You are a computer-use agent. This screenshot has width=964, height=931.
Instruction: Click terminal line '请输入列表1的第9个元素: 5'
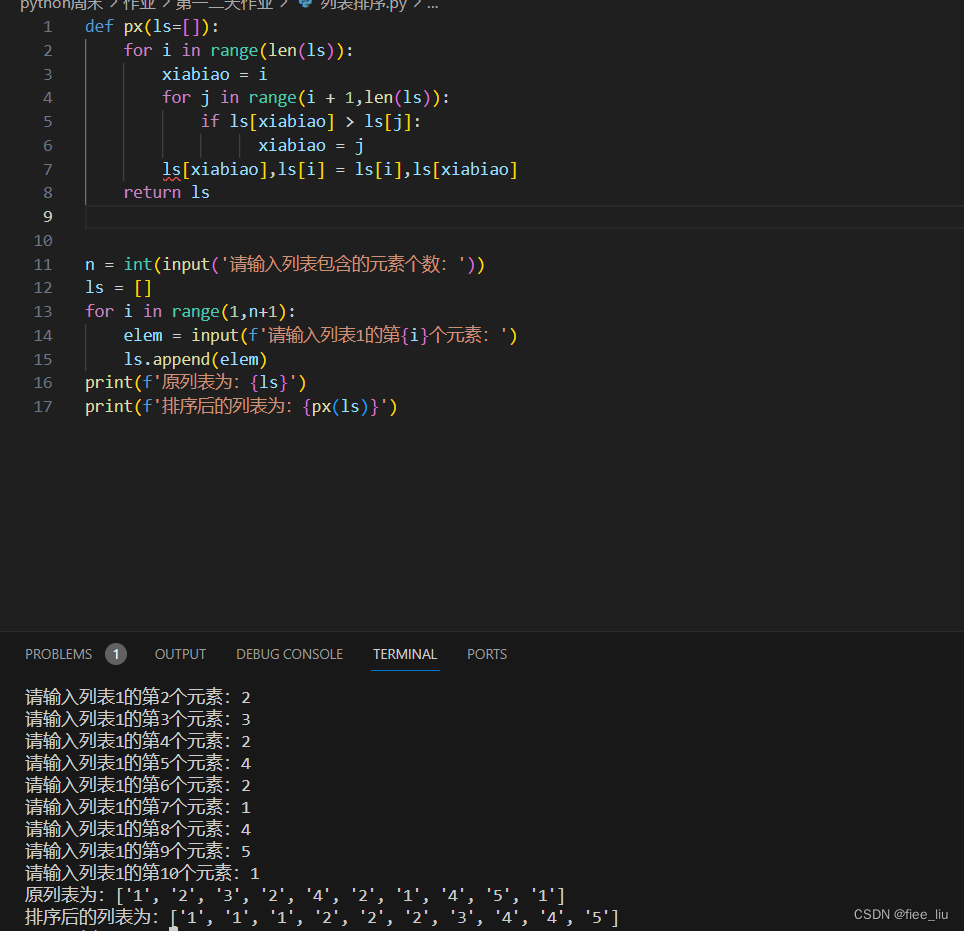tap(138, 852)
